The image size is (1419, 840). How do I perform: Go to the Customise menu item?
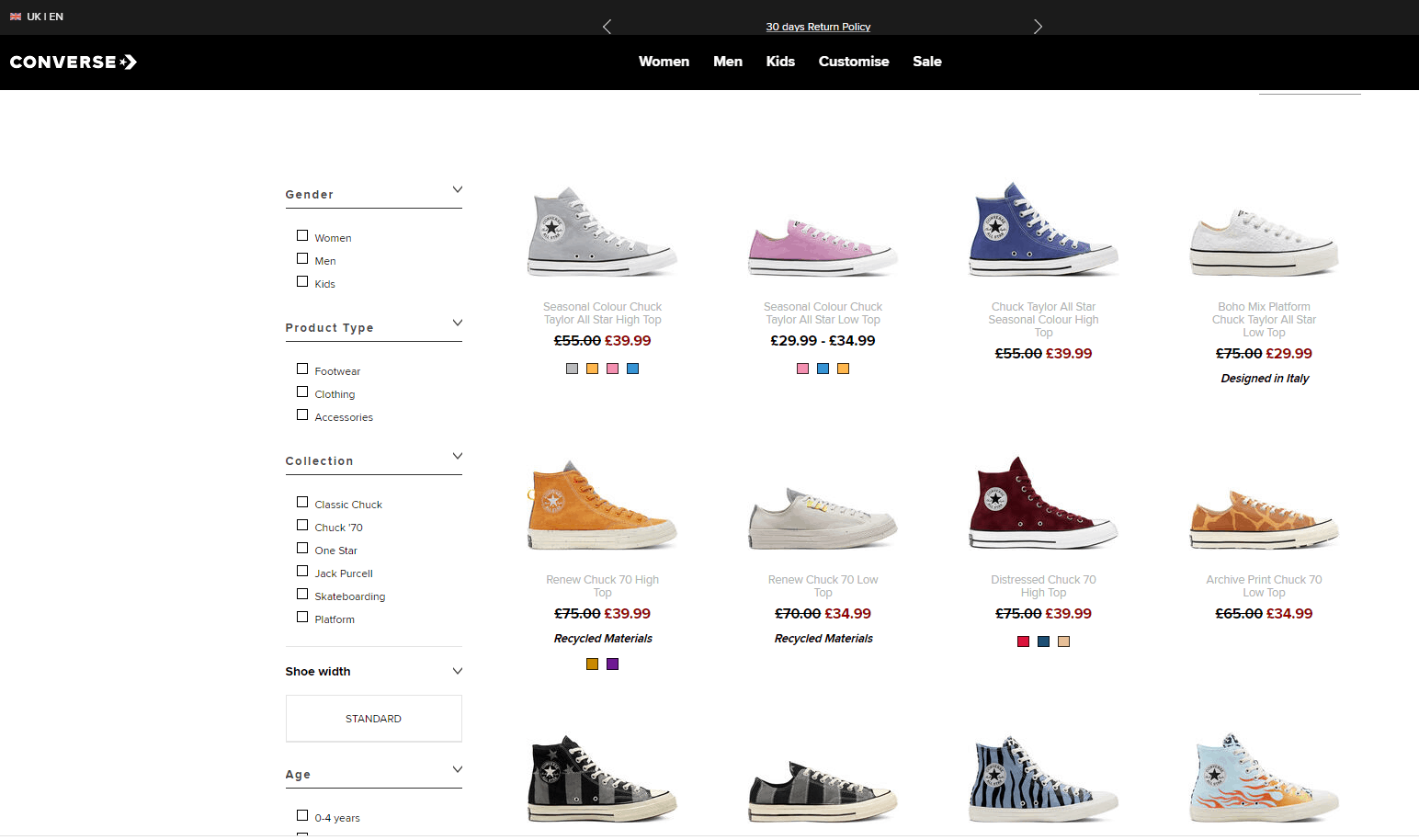pos(854,62)
